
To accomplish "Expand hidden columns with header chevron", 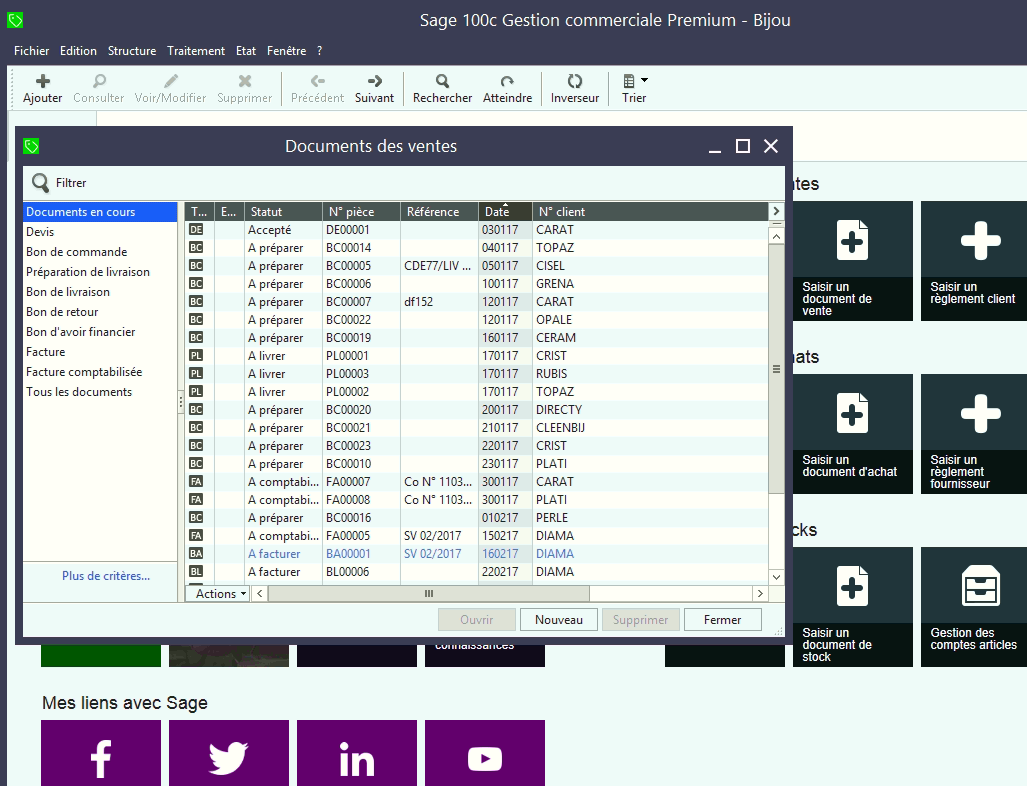I will 776,211.
